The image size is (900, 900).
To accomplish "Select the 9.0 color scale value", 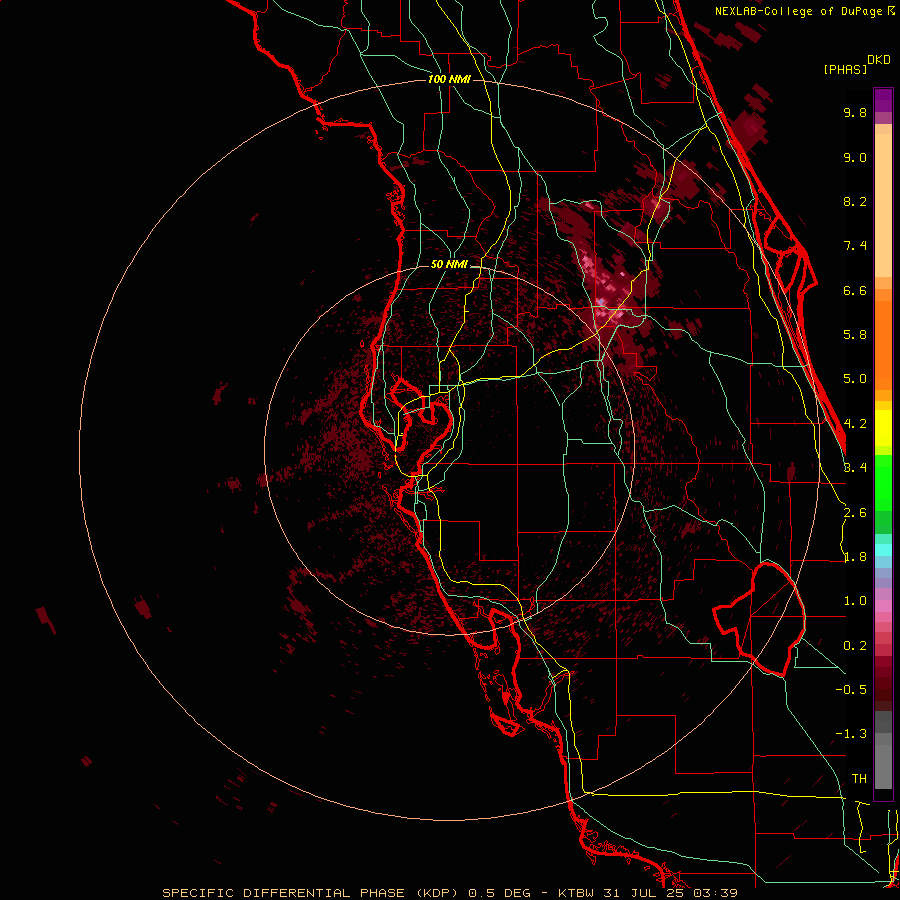I will (x=855, y=157).
